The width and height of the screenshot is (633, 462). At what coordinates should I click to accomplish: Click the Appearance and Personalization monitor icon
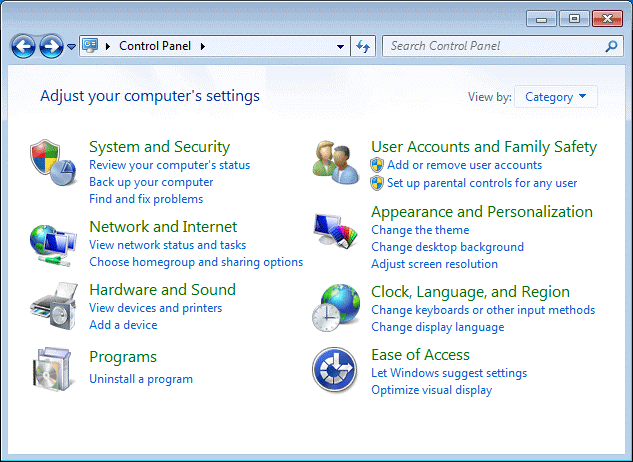pyautogui.click(x=335, y=231)
